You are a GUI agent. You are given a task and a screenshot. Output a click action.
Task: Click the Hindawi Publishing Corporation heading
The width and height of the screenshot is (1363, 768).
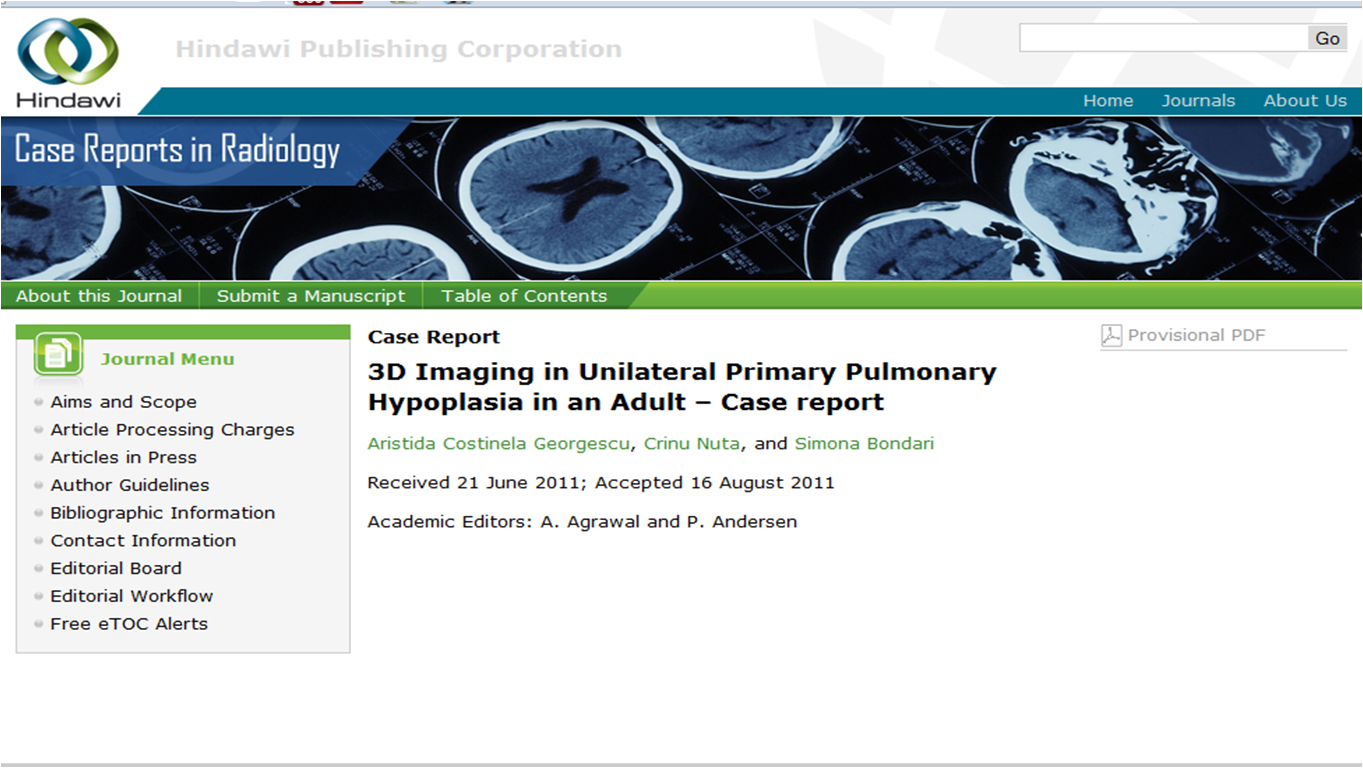[x=398, y=49]
